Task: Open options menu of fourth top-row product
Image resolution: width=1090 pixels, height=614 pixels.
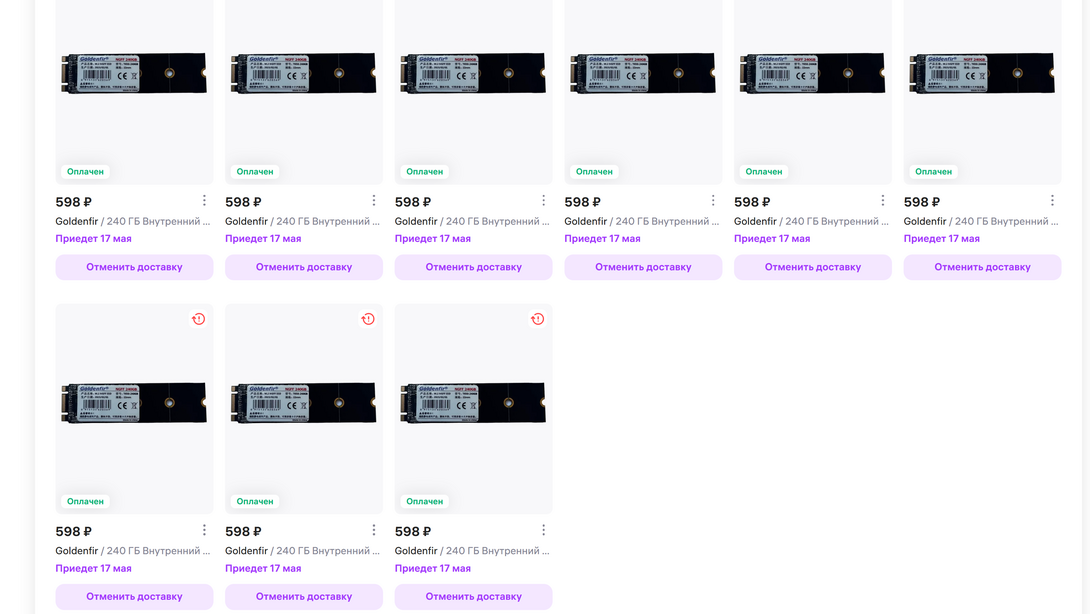Action: (713, 201)
